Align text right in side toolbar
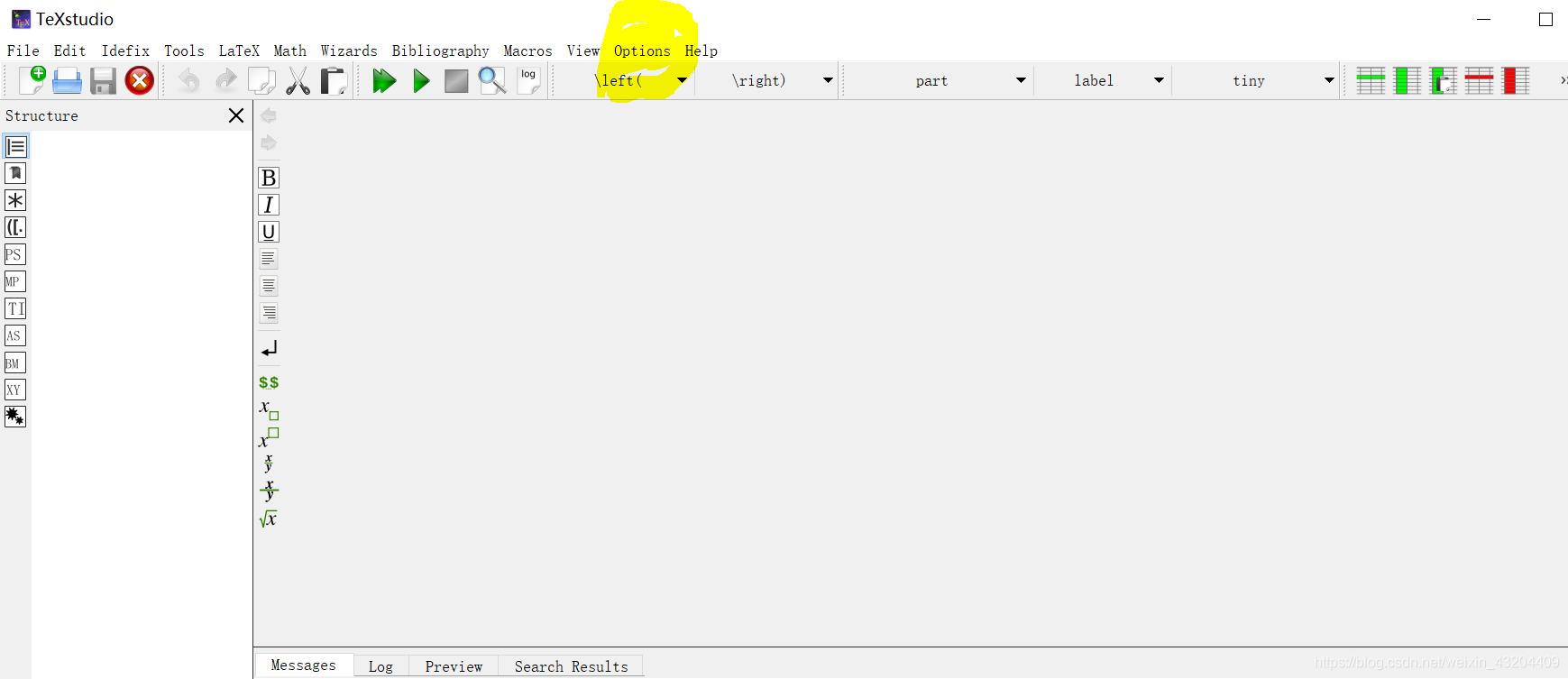The width and height of the screenshot is (1568, 679). [269, 313]
